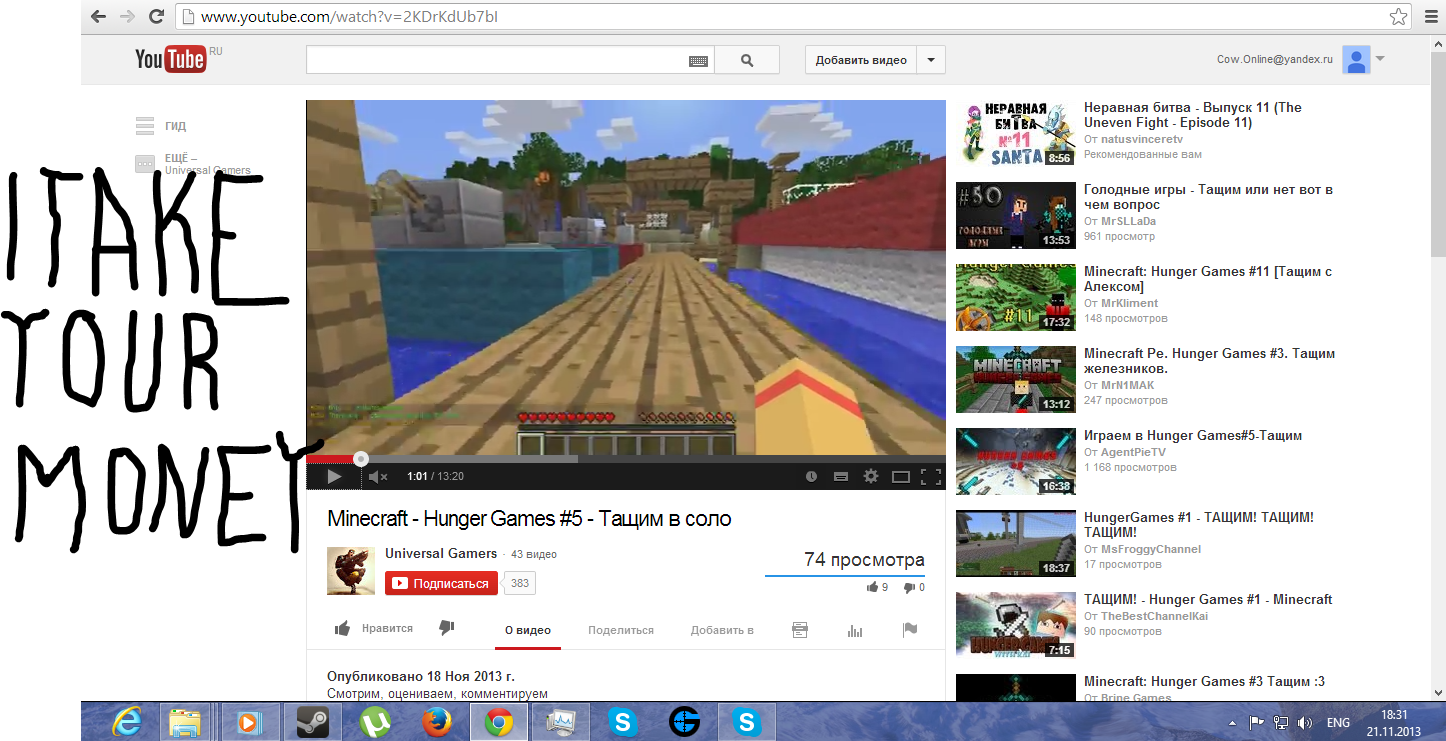Bookmark this page with the star

1398,17
